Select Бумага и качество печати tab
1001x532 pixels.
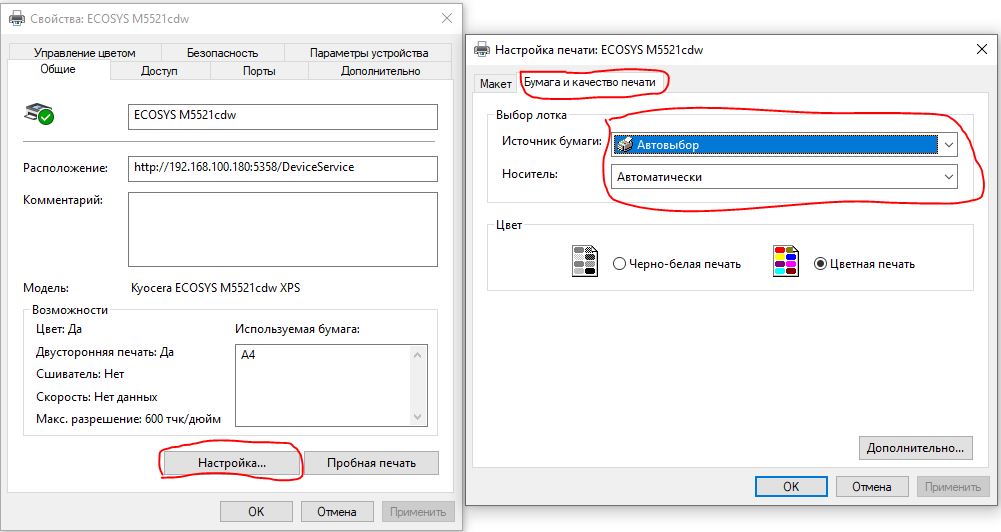point(589,82)
